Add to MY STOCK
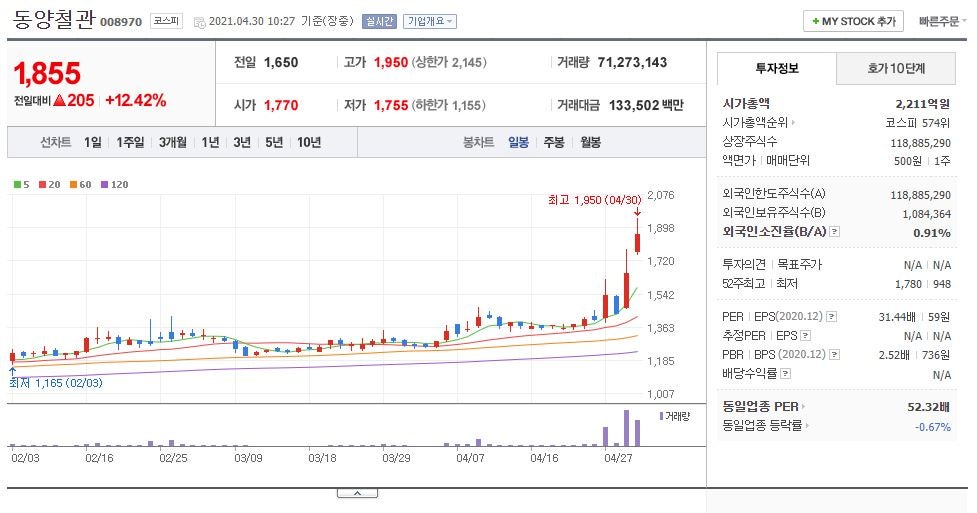This screenshot has width=977, height=513. pos(853,21)
